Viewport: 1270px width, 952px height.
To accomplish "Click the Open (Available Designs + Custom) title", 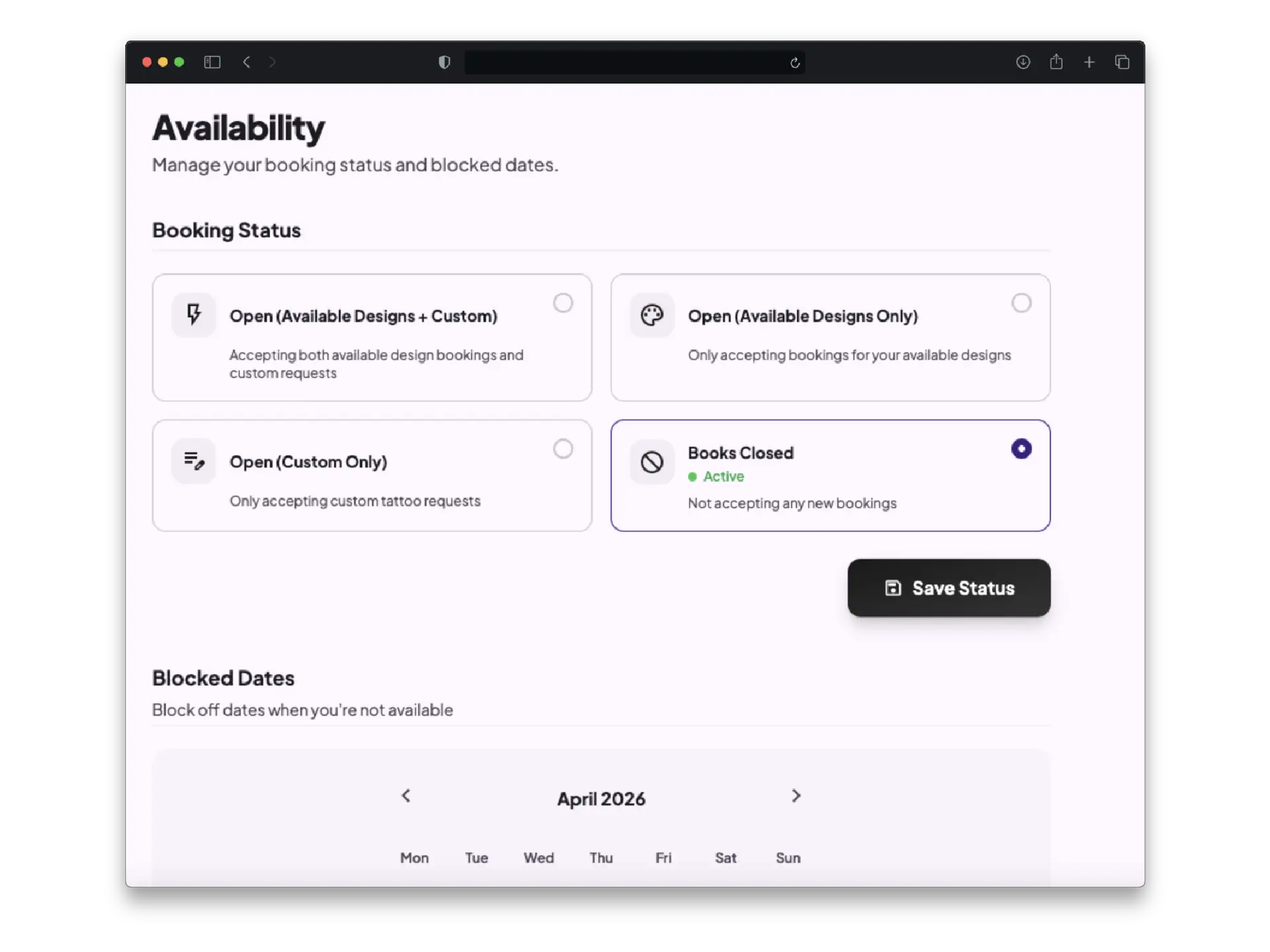I will click(363, 316).
